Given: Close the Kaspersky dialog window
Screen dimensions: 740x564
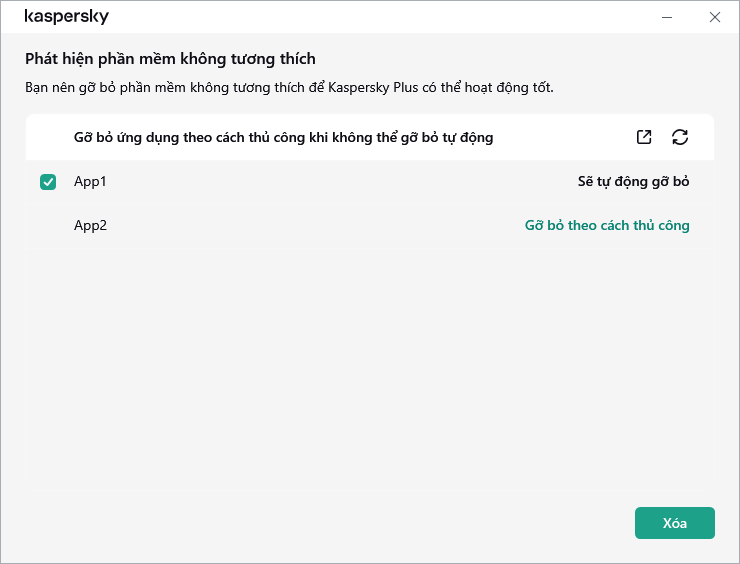Looking at the screenshot, I should [714, 17].
